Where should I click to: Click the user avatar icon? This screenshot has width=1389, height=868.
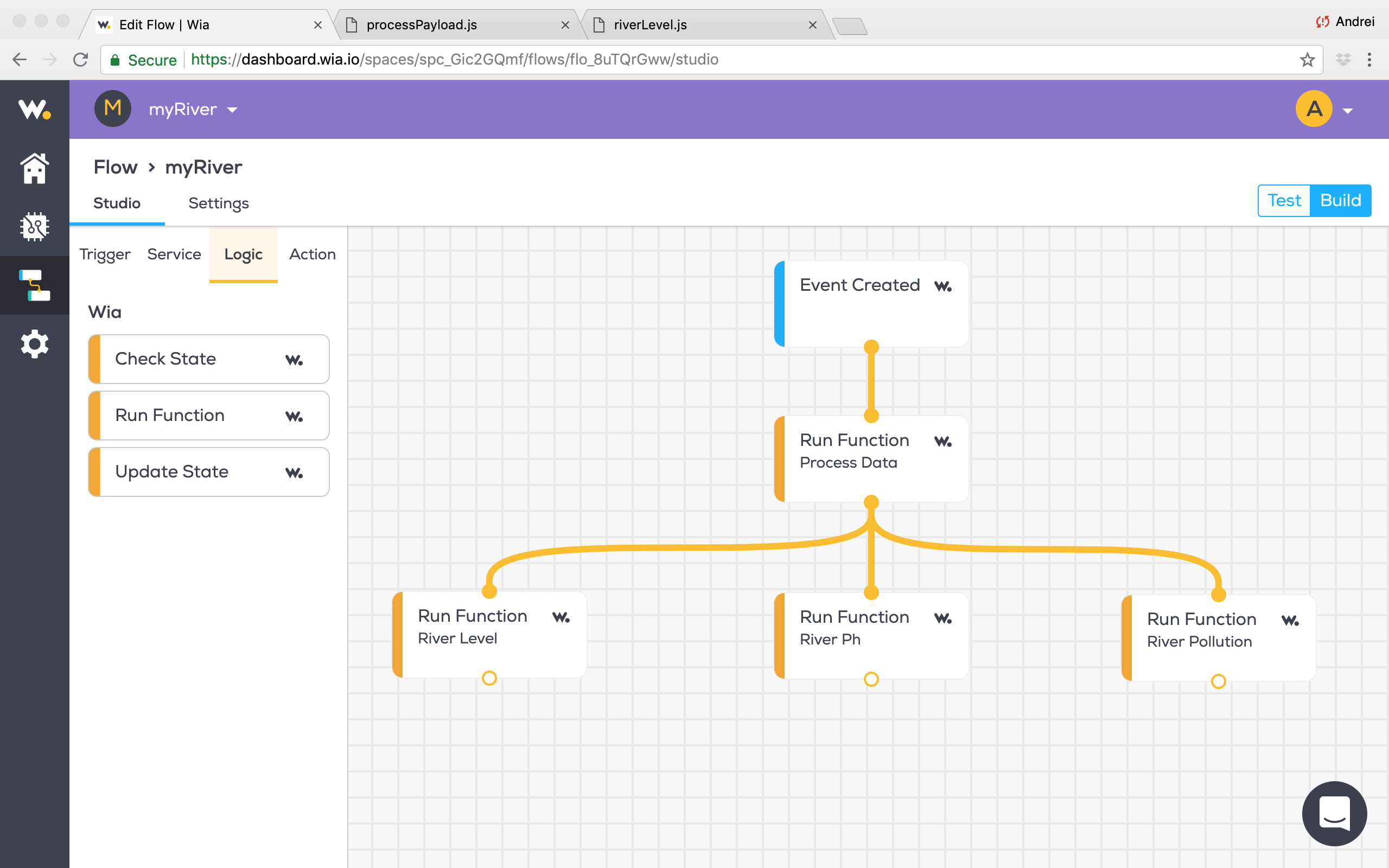(x=1314, y=108)
